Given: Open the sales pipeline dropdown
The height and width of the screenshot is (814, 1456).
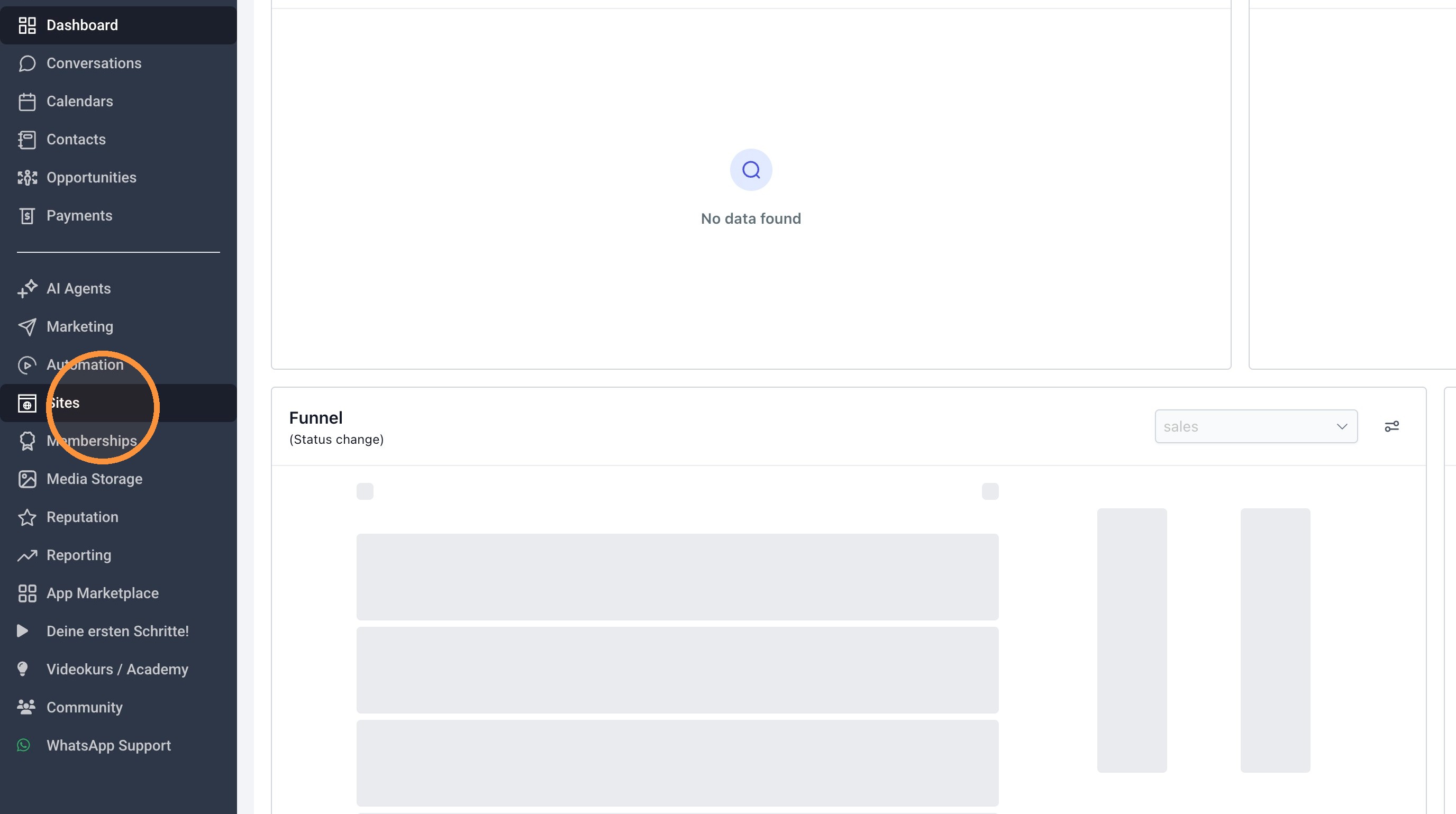Looking at the screenshot, I should pos(1256,426).
